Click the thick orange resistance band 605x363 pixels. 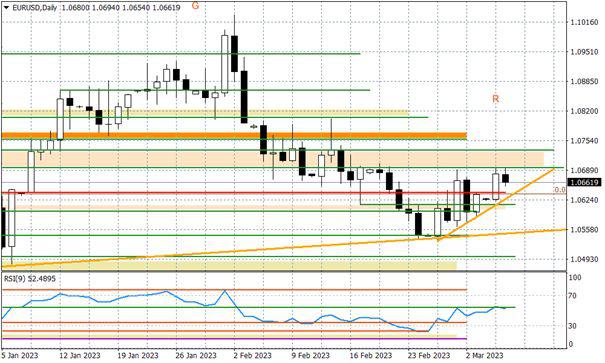[234, 135]
